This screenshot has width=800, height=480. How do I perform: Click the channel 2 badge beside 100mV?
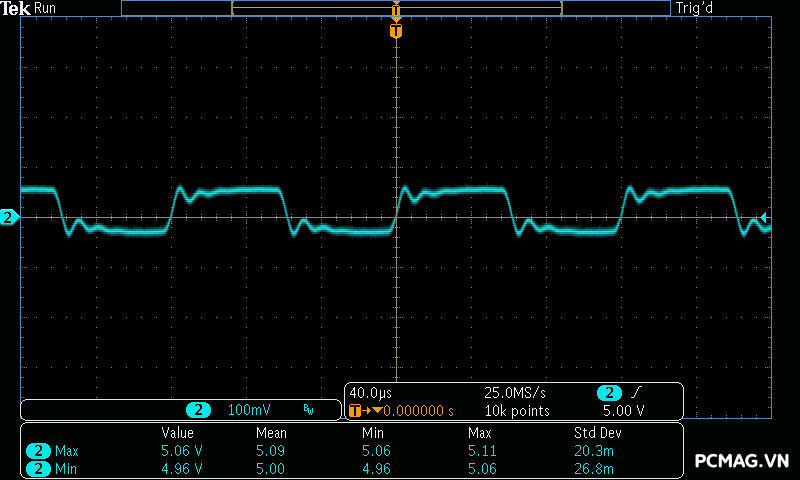199,410
